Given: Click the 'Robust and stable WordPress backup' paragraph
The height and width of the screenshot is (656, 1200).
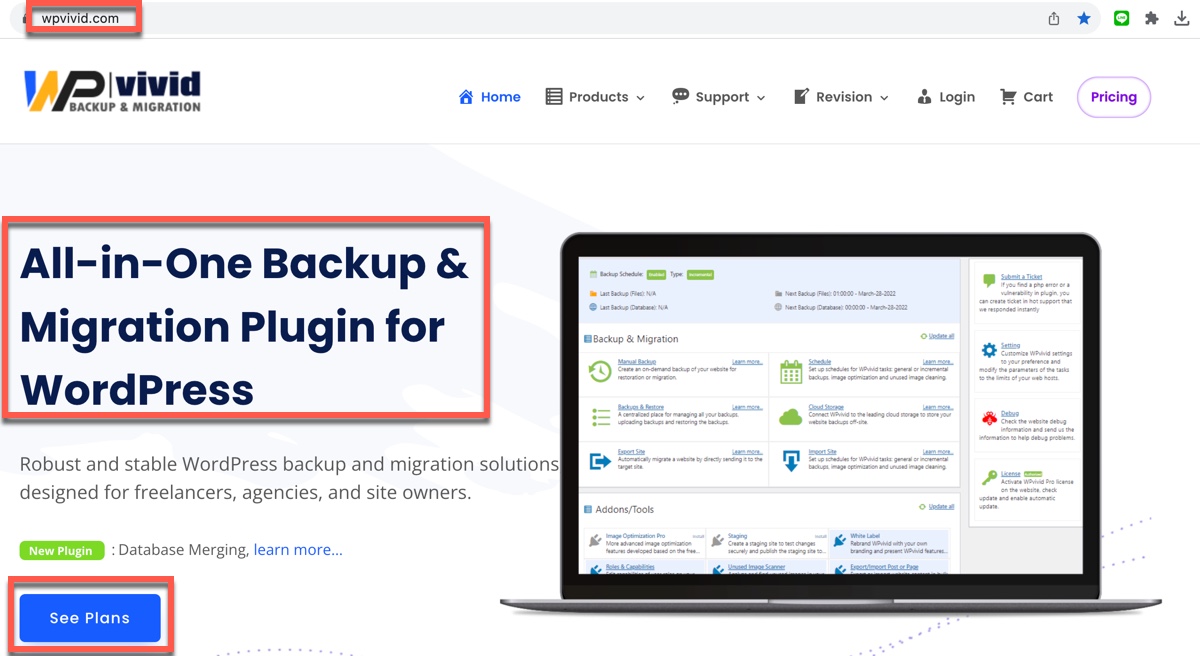Looking at the screenshot, I should click(x=290, y=479).
